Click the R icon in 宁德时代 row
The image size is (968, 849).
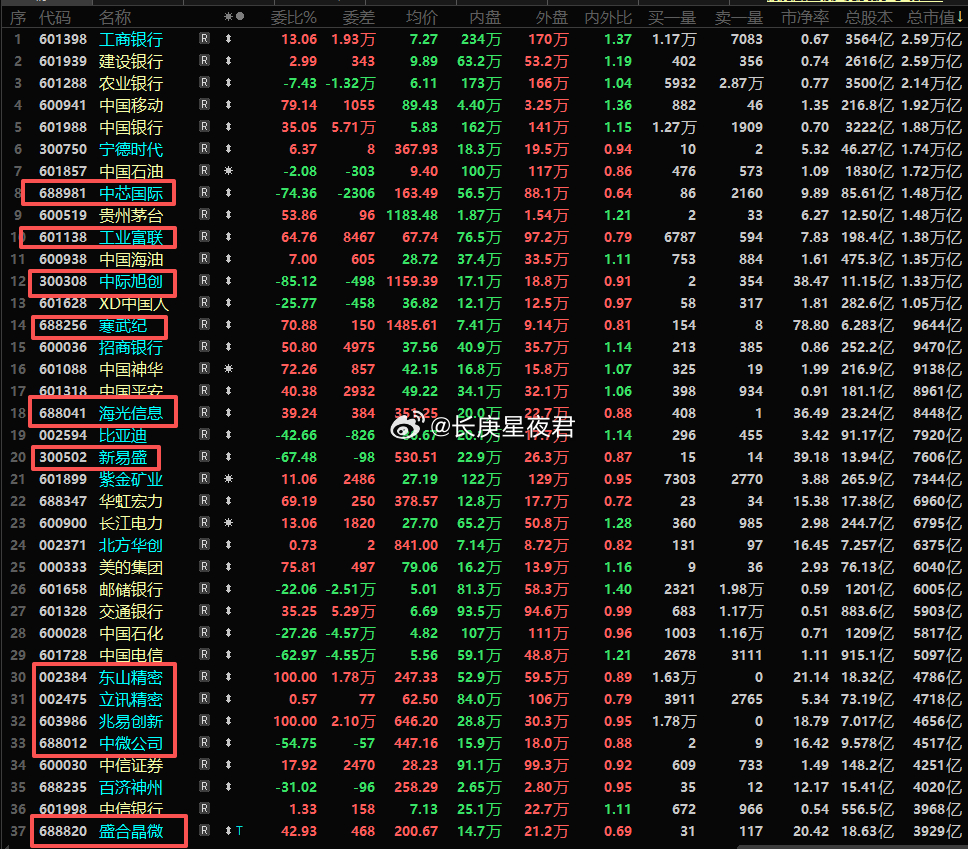coord(204,149)
